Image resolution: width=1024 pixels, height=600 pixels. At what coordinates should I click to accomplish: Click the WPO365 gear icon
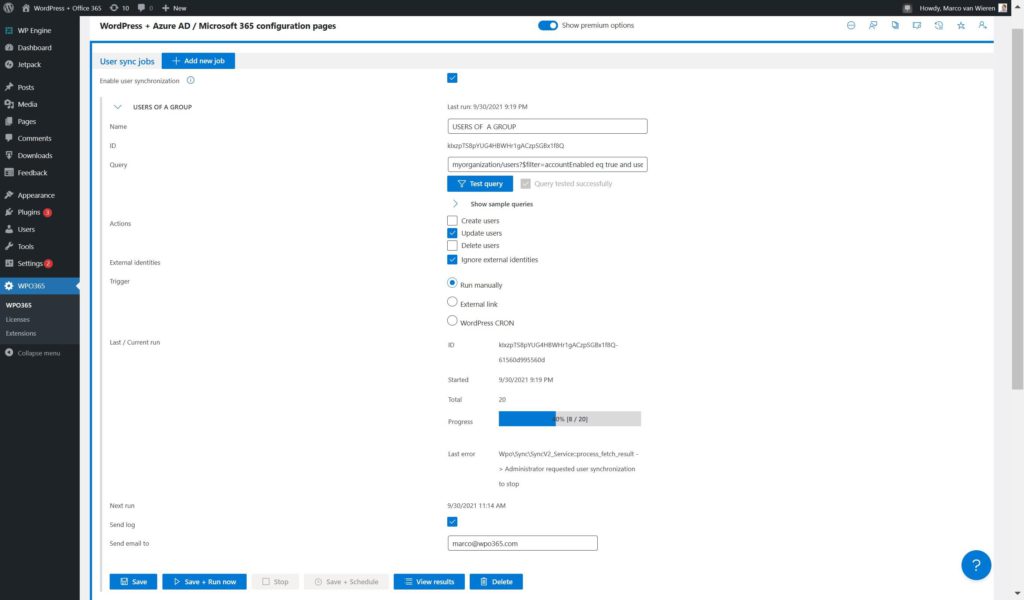click(x=8, y=286)
